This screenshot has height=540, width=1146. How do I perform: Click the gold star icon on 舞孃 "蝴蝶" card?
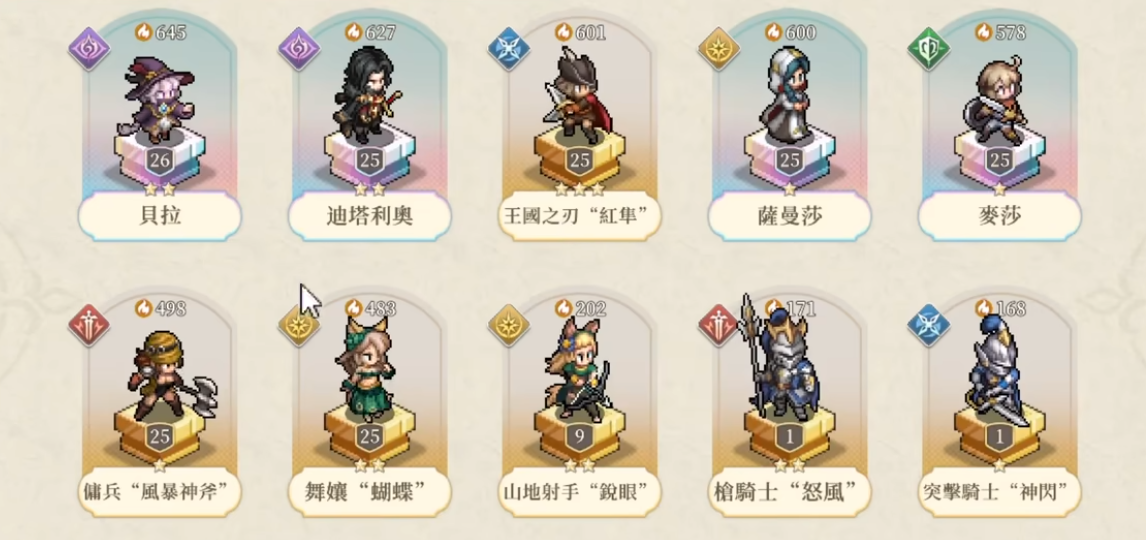click(x=300, y=326)
